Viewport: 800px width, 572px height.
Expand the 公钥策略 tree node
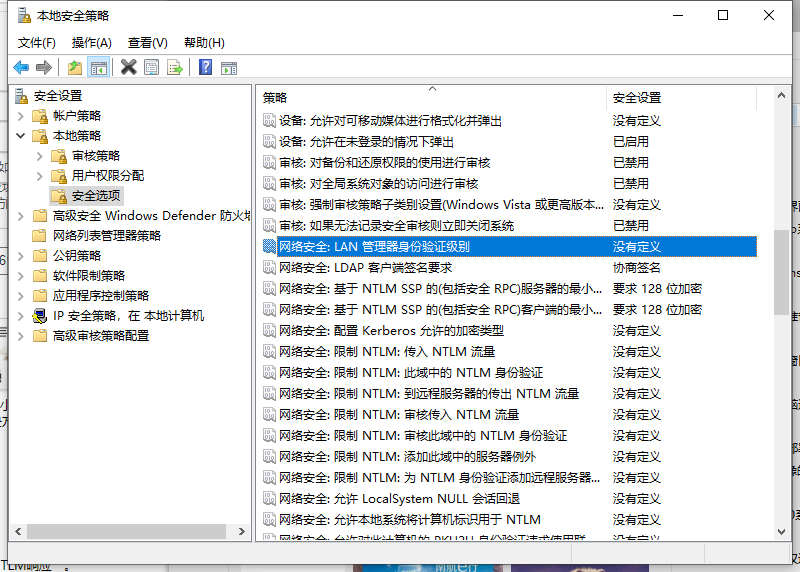click(x=20, y=256)
